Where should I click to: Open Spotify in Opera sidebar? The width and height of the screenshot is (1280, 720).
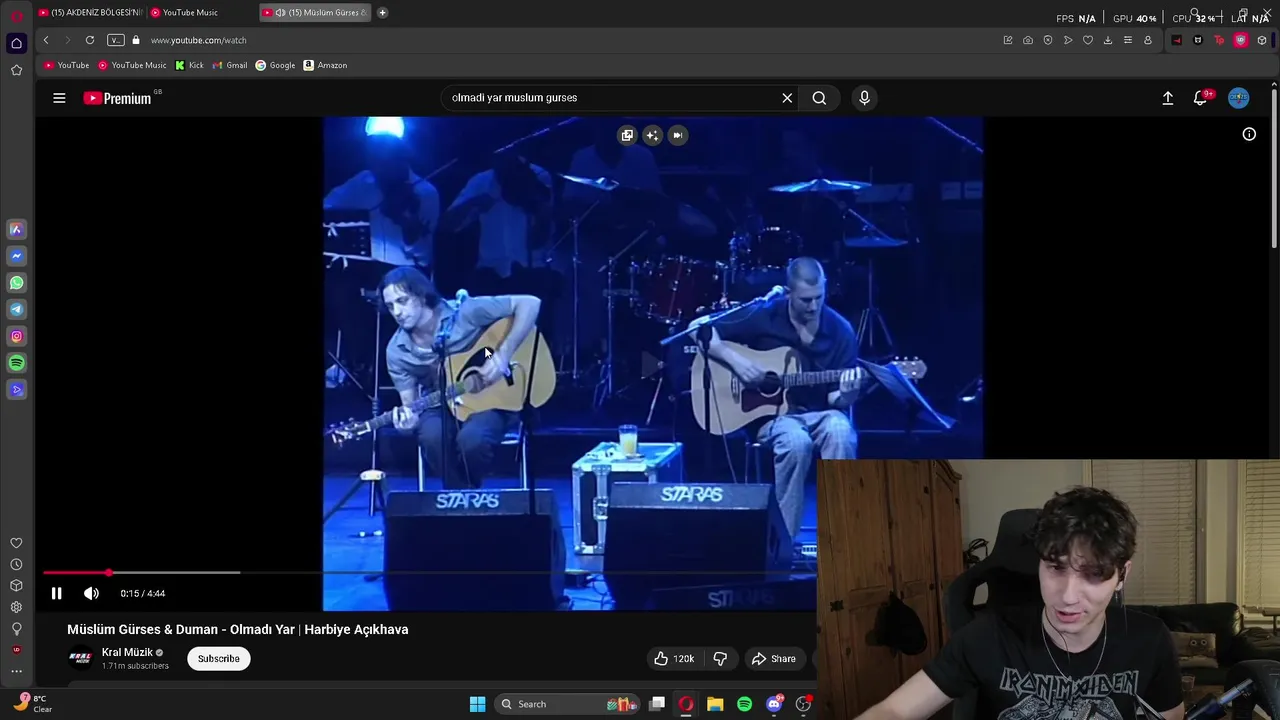[16, 364]
